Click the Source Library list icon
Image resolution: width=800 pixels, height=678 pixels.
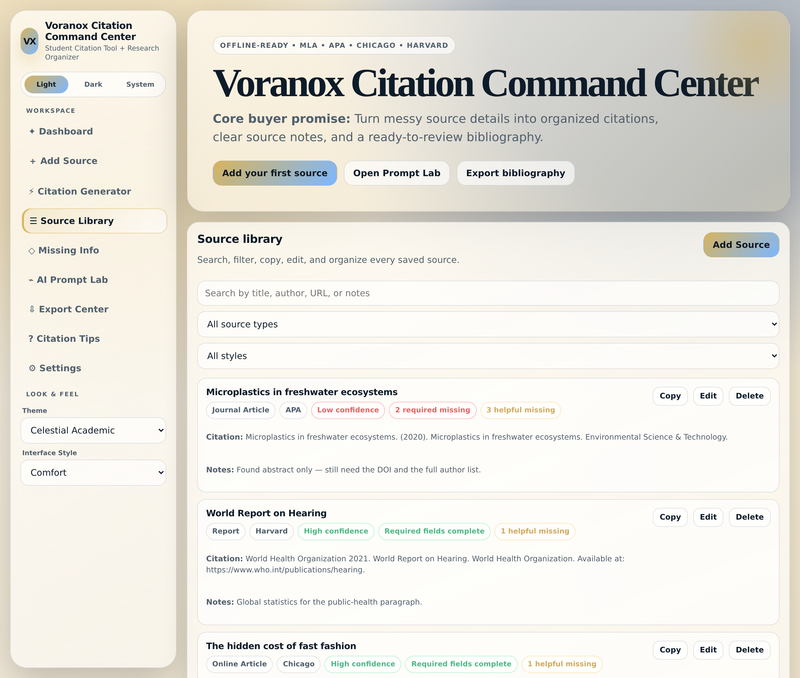tap(33, 221)
